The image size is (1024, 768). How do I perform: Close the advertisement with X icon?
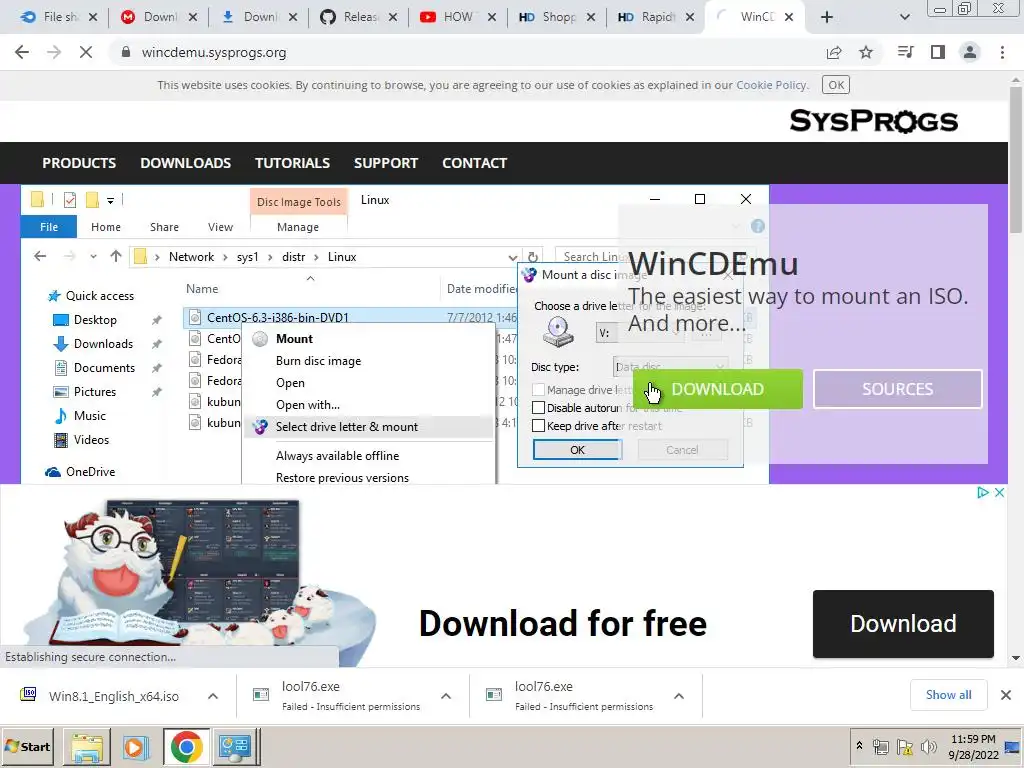[x=999, y=492]
